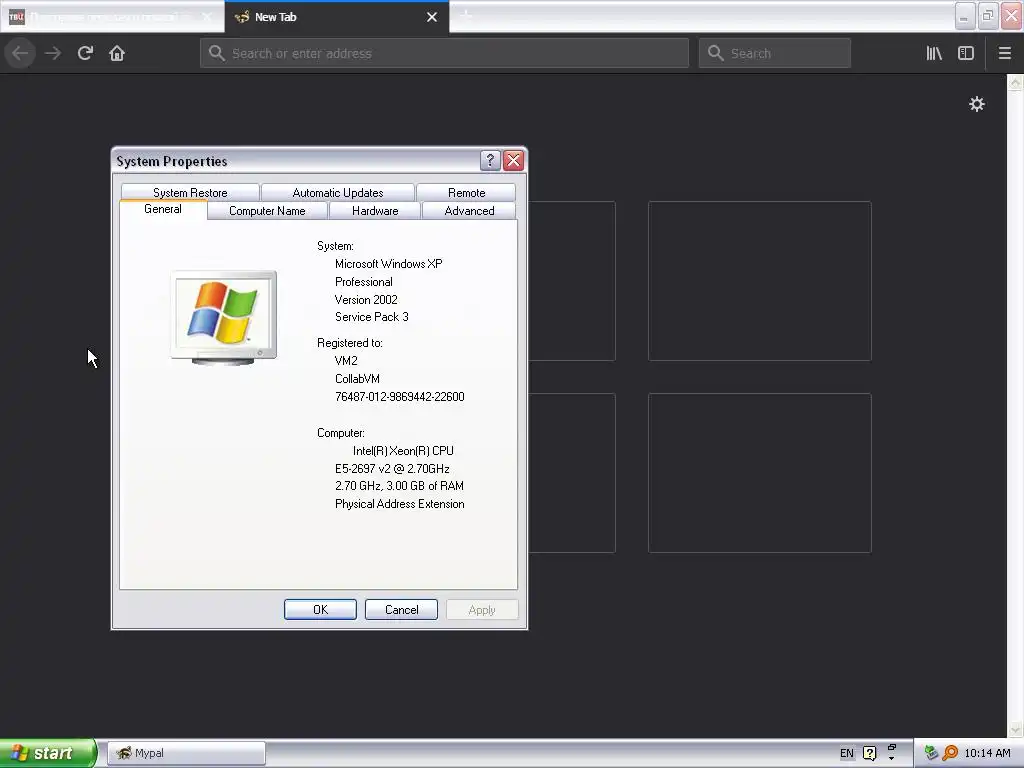Click the top-right empty tile on New Tab
The image size is (1024, 768).
coord(760,281)
